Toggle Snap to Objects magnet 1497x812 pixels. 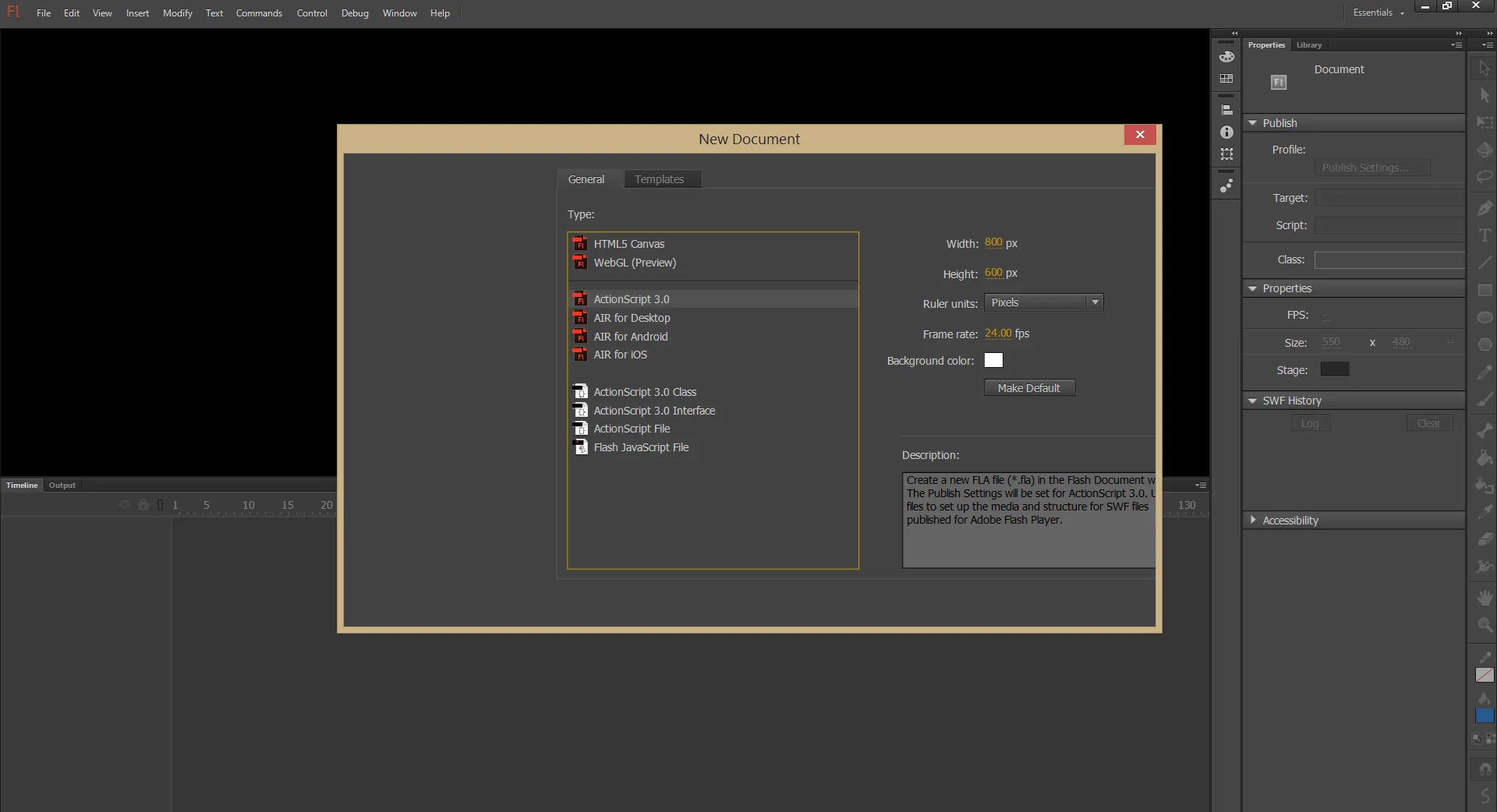click(1485, 769)
